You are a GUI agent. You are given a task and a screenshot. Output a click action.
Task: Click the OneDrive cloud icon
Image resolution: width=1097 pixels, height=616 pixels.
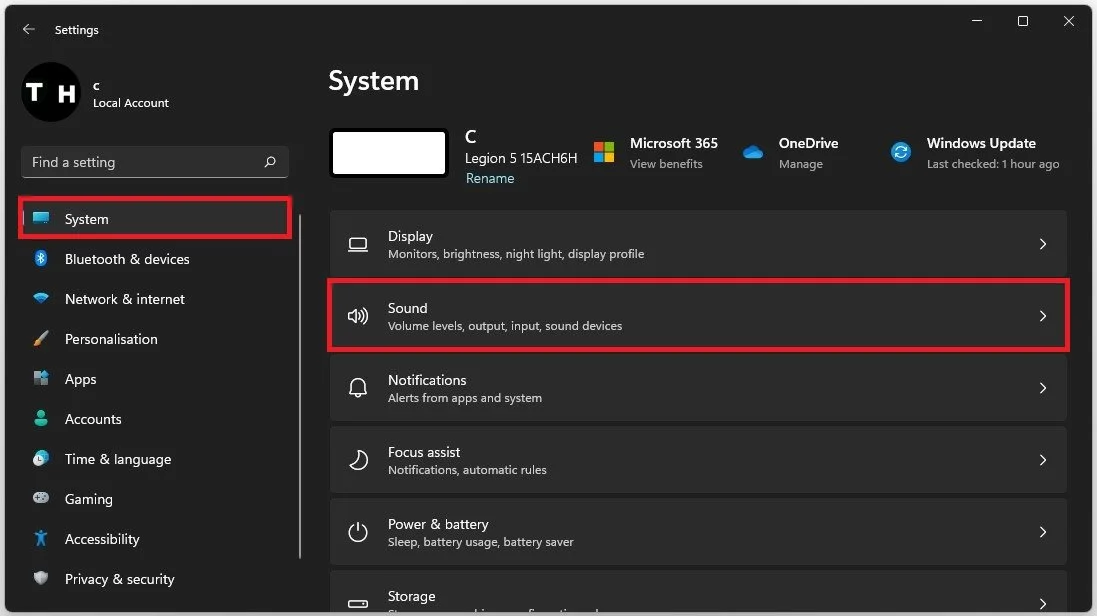click(x=753, y=152)
